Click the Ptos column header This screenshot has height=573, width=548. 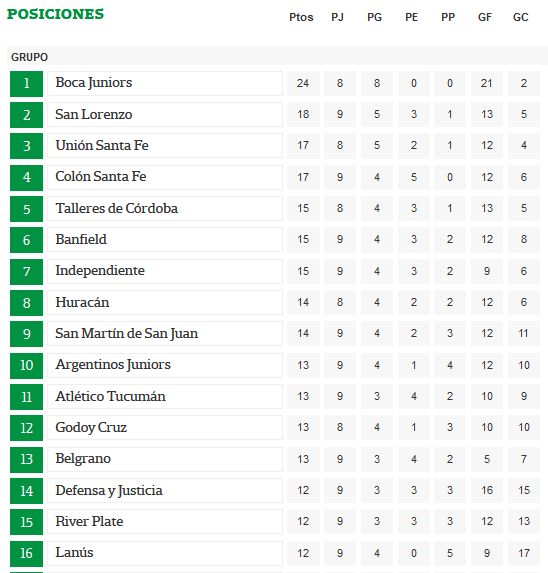coord(301,17)
